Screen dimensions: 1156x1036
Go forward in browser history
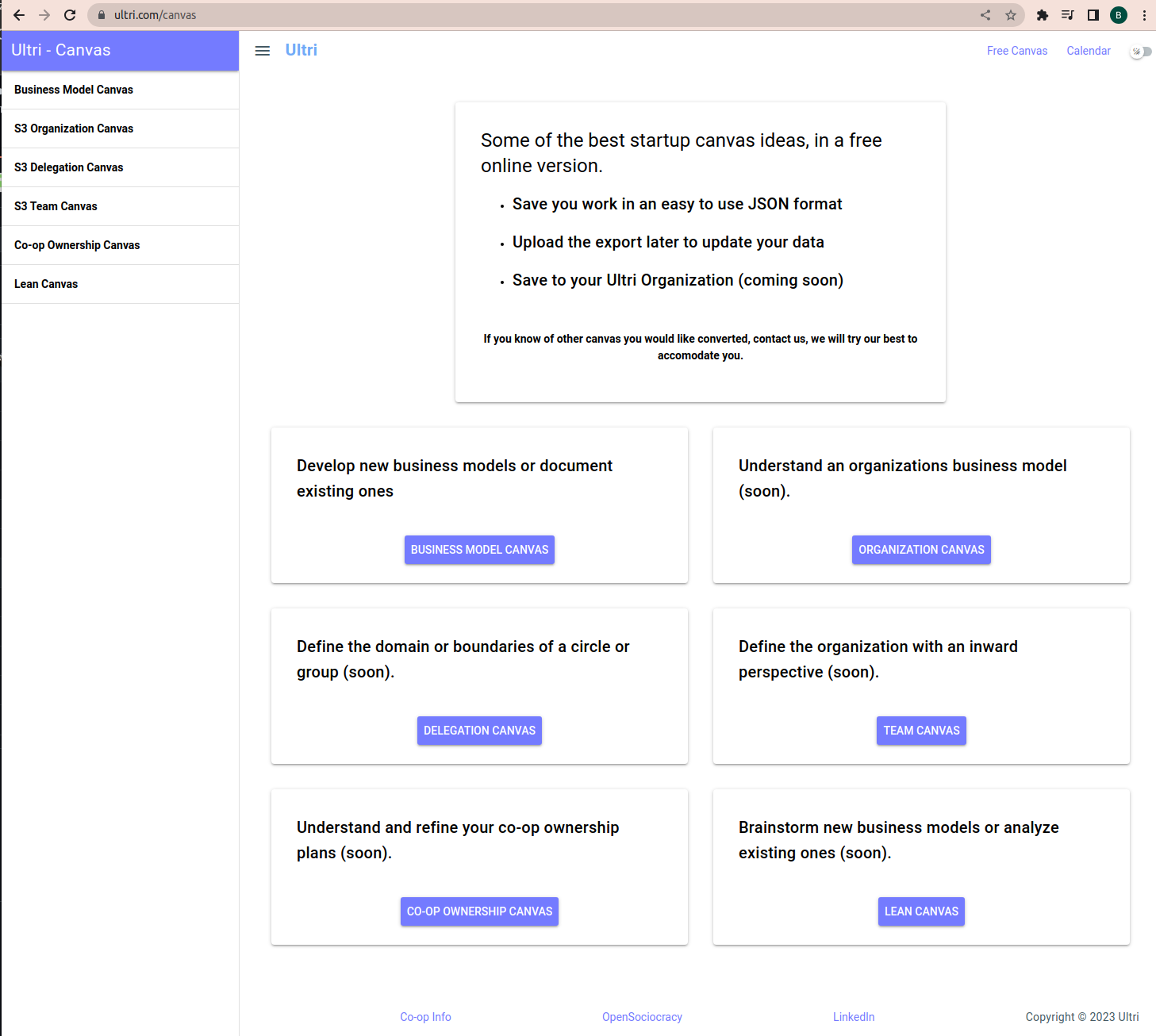click(x=44, y=15)
